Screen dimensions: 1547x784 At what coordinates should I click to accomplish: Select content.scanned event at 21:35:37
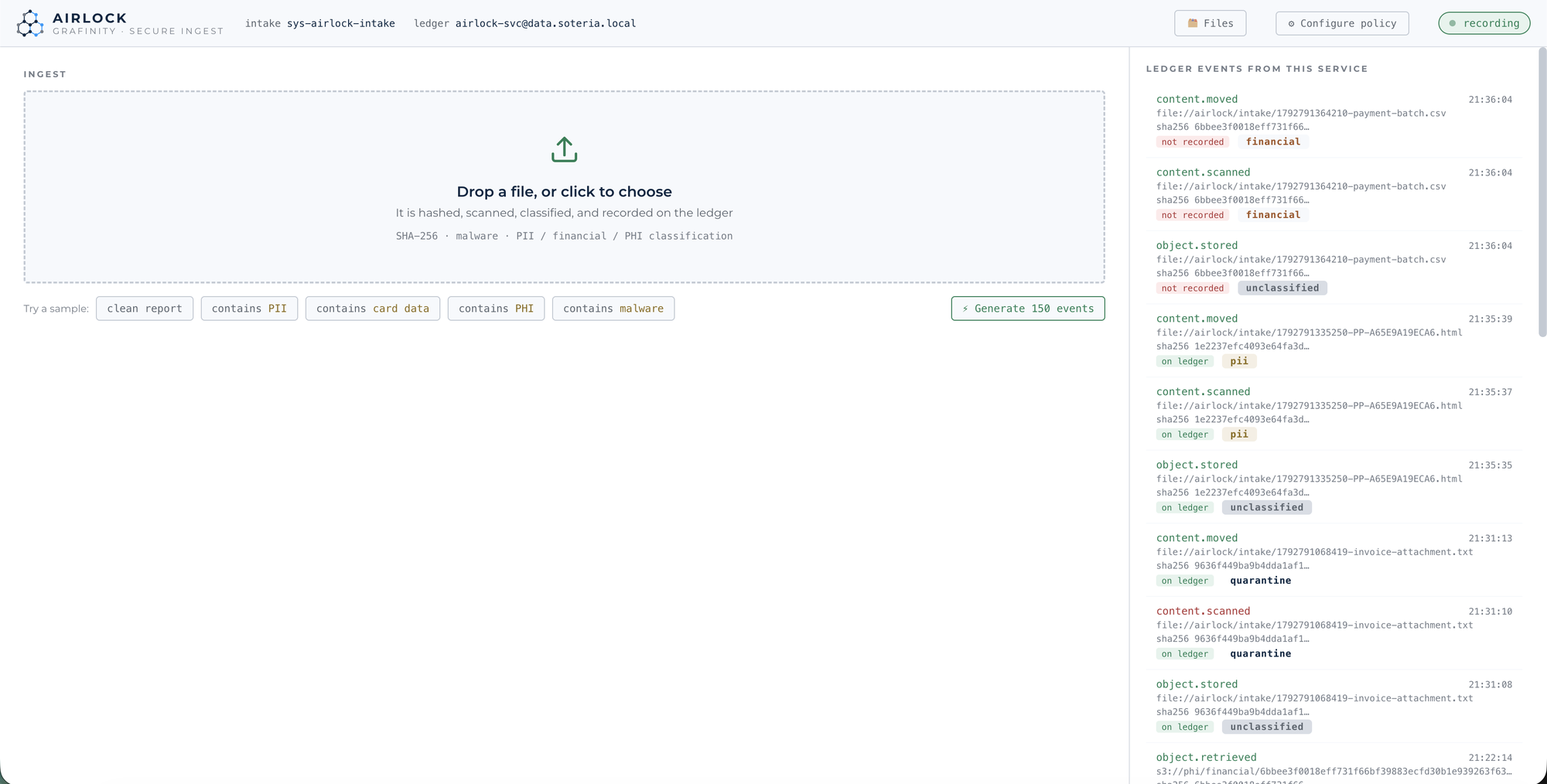[x=1334, y=414]
